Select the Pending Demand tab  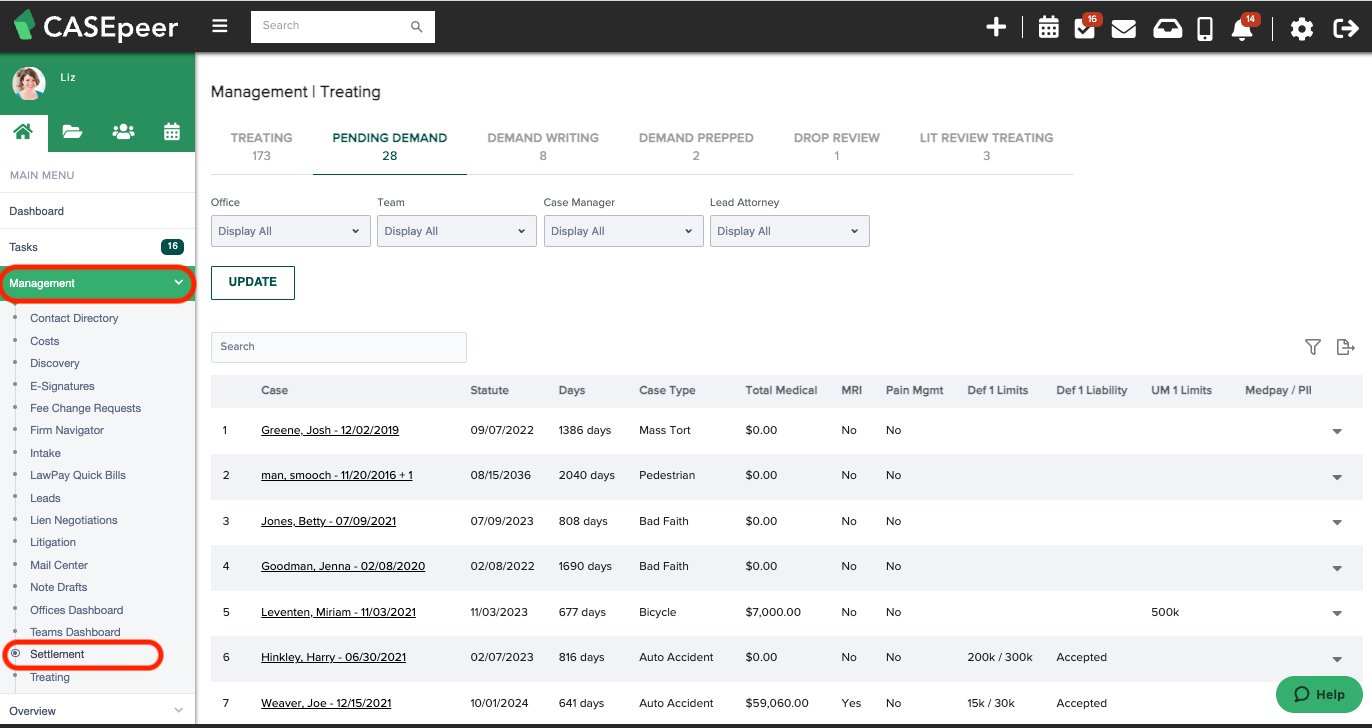tap(390, 146)
